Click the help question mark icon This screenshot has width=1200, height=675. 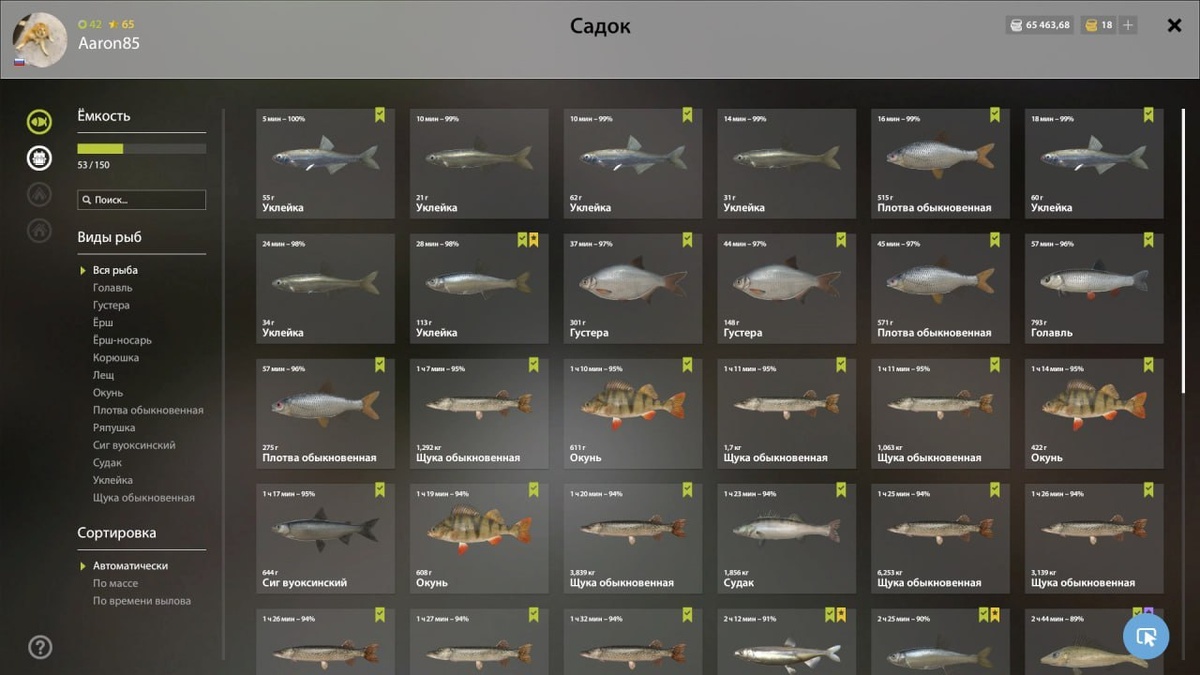click(40, 647)
